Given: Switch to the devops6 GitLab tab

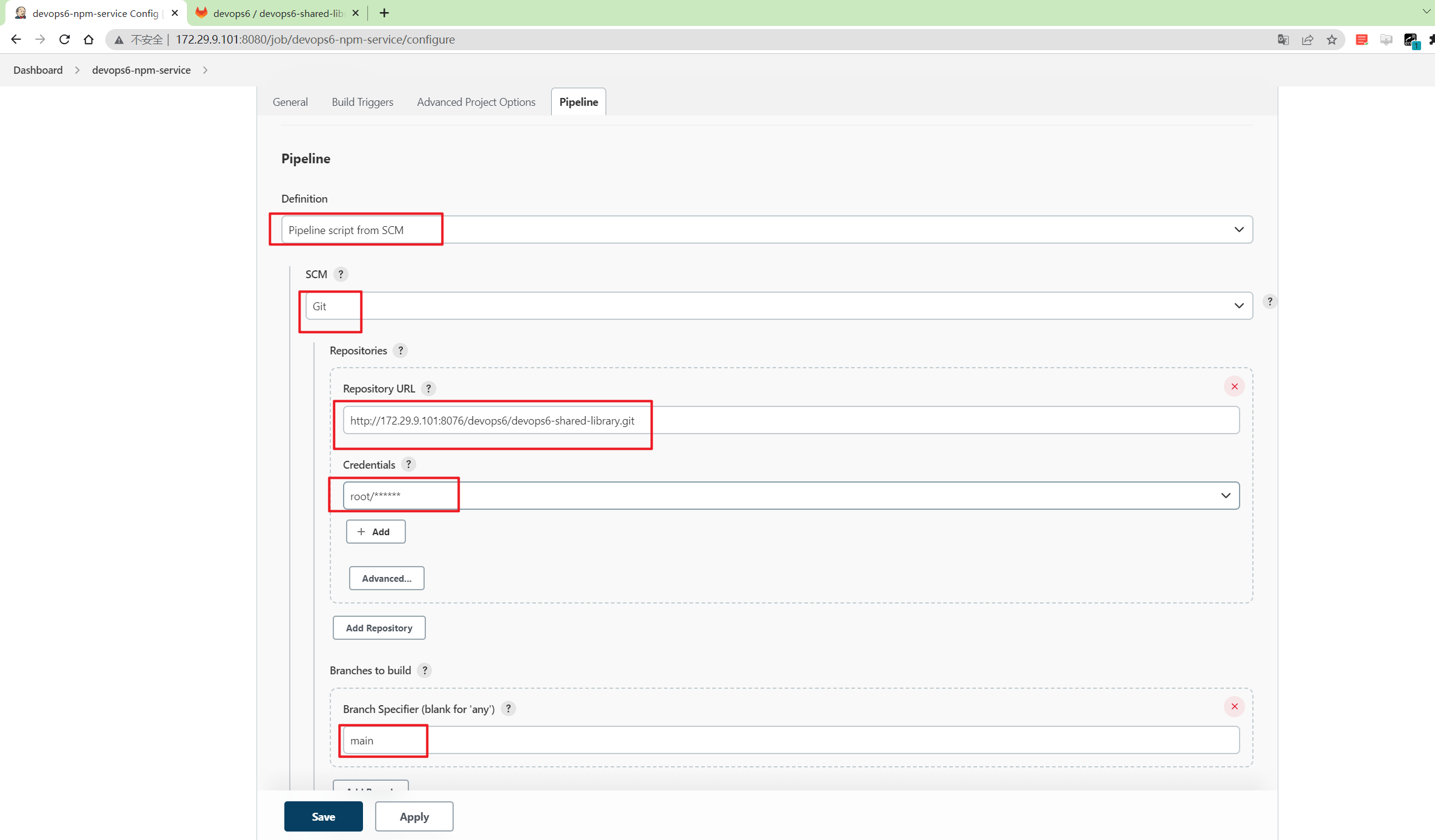Looking at the screenshot, I should pyautogui.click(x=277, y=13).
